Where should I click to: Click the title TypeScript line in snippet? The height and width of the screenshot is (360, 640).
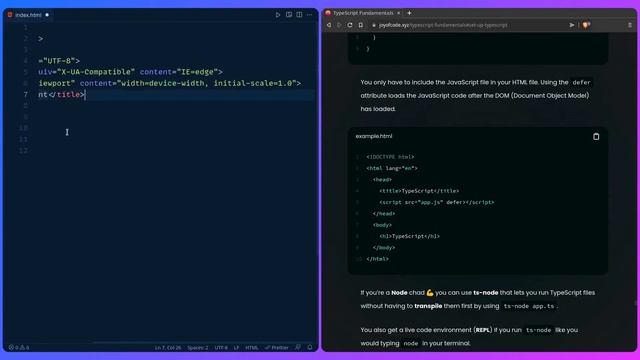click(x=419, y=191)
